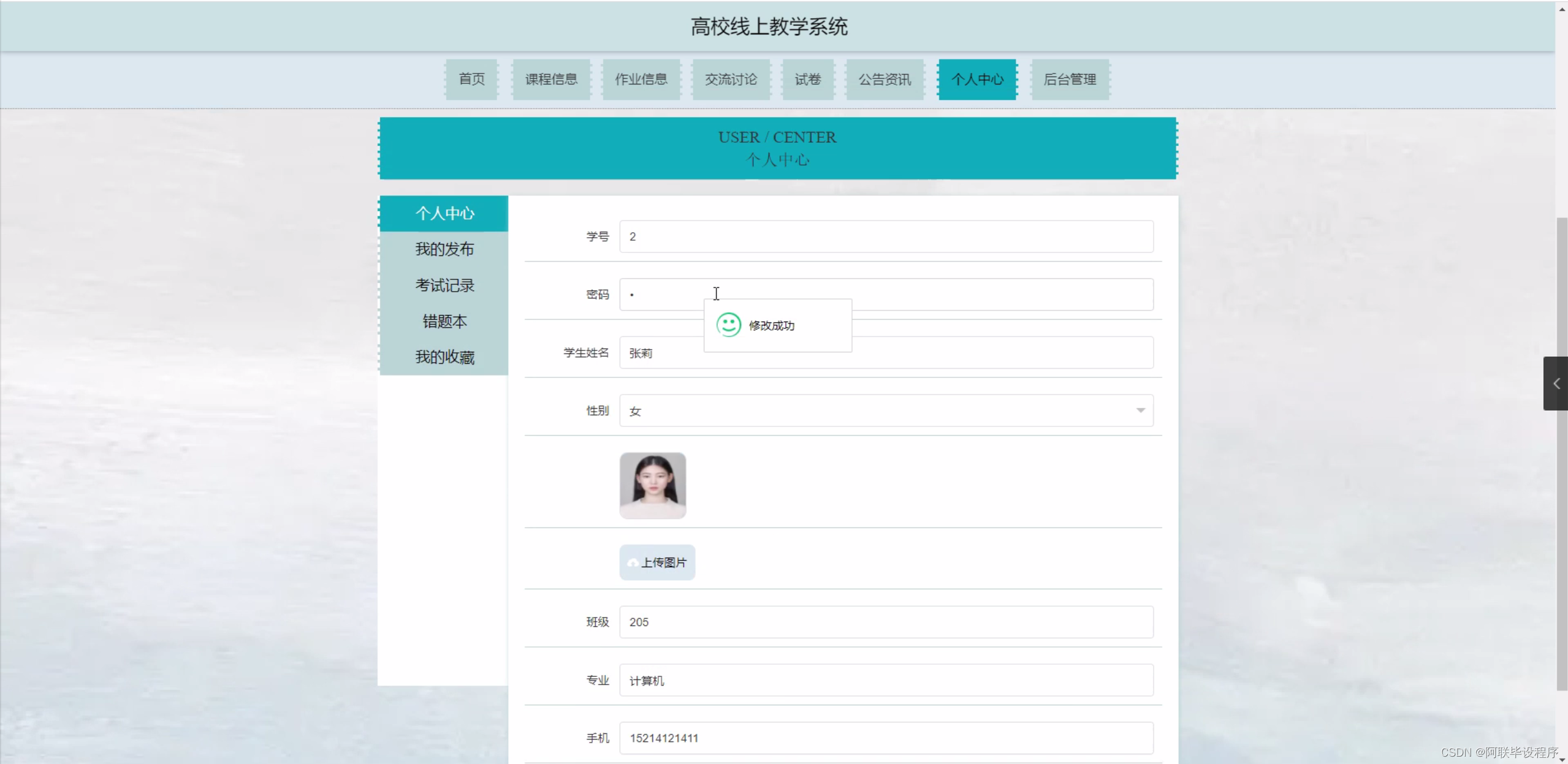Screen dimensions: 1568x764
Task: Focus the 手机 number field
Action: point(886,738)
